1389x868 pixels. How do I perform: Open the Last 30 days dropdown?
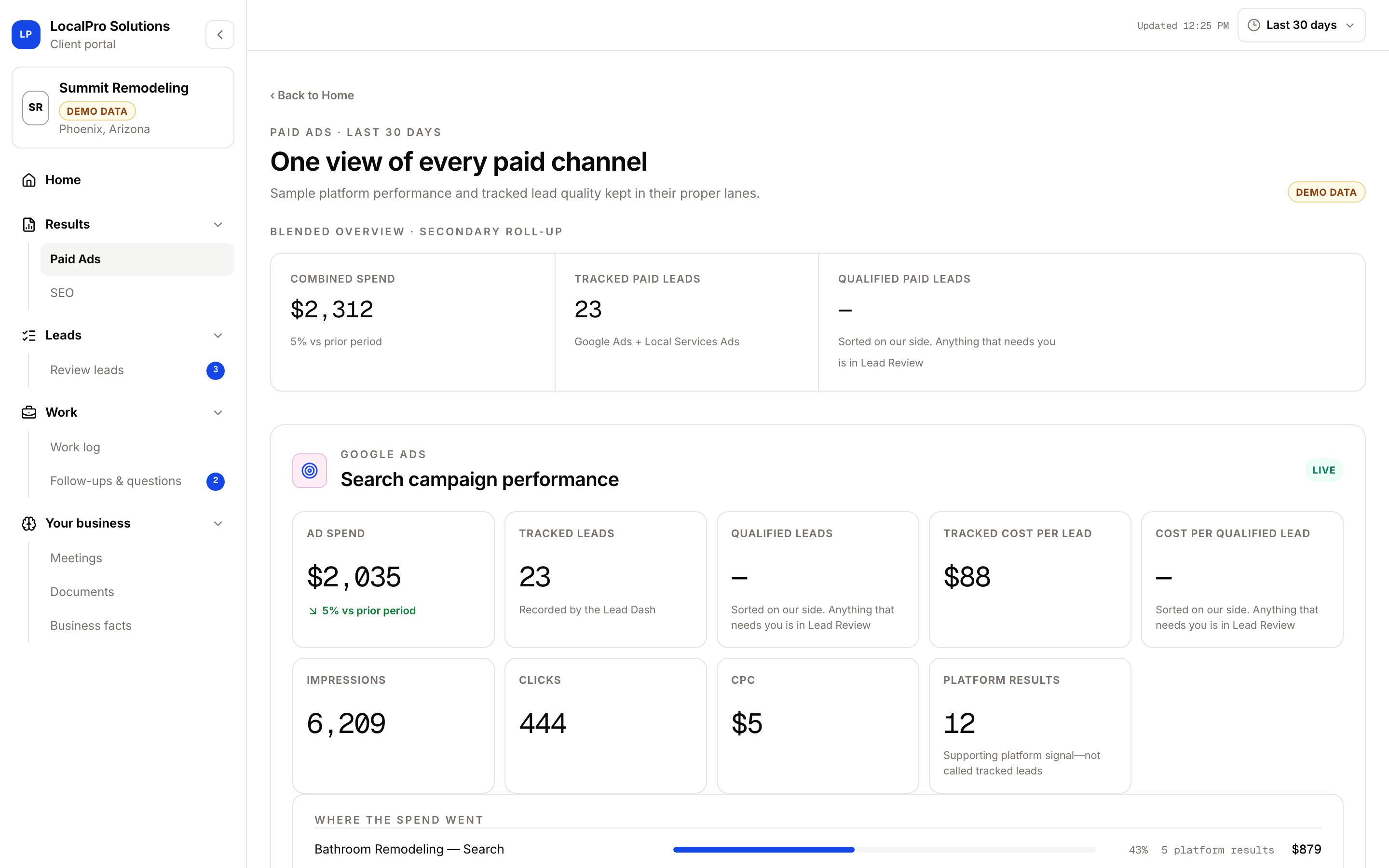point(1301,25)
